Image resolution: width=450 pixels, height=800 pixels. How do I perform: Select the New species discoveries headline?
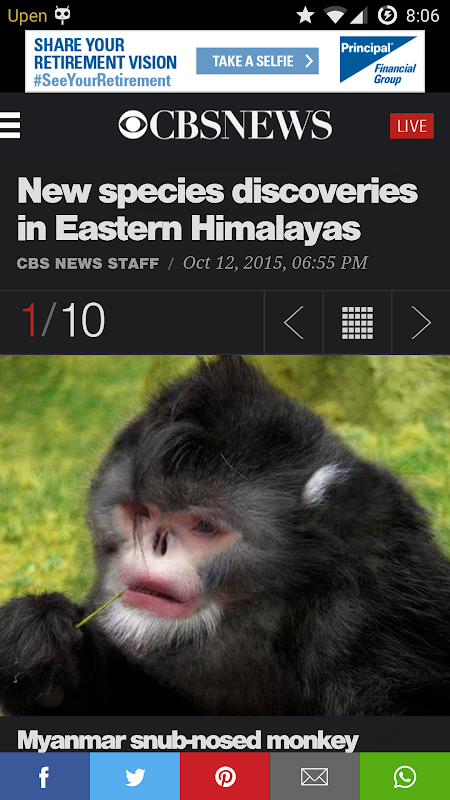pos(217,210)
